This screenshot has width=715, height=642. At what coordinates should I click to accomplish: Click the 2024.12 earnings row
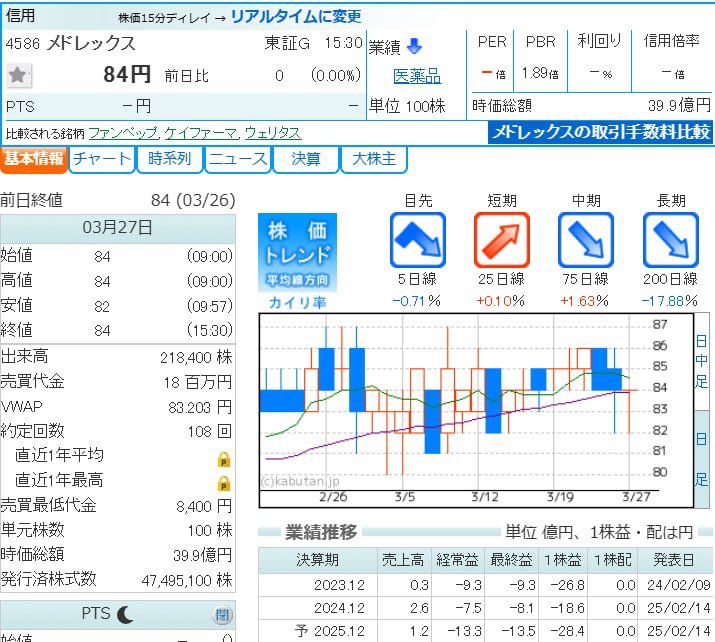click(x=485, y=608)
